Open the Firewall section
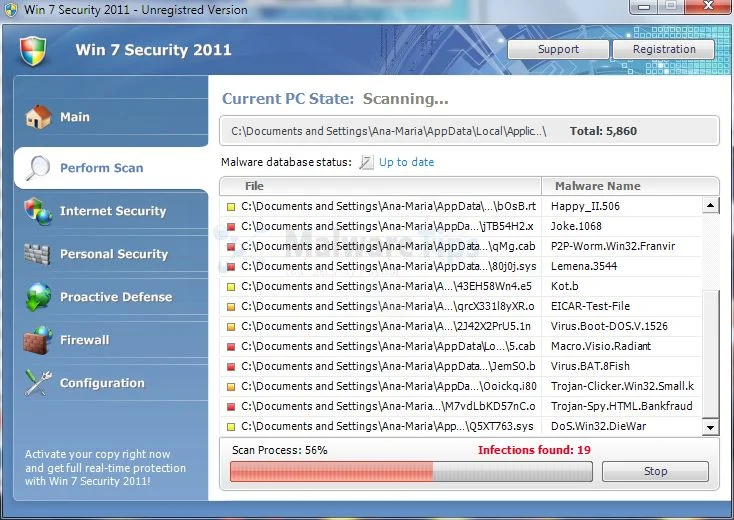 point(111,340)
